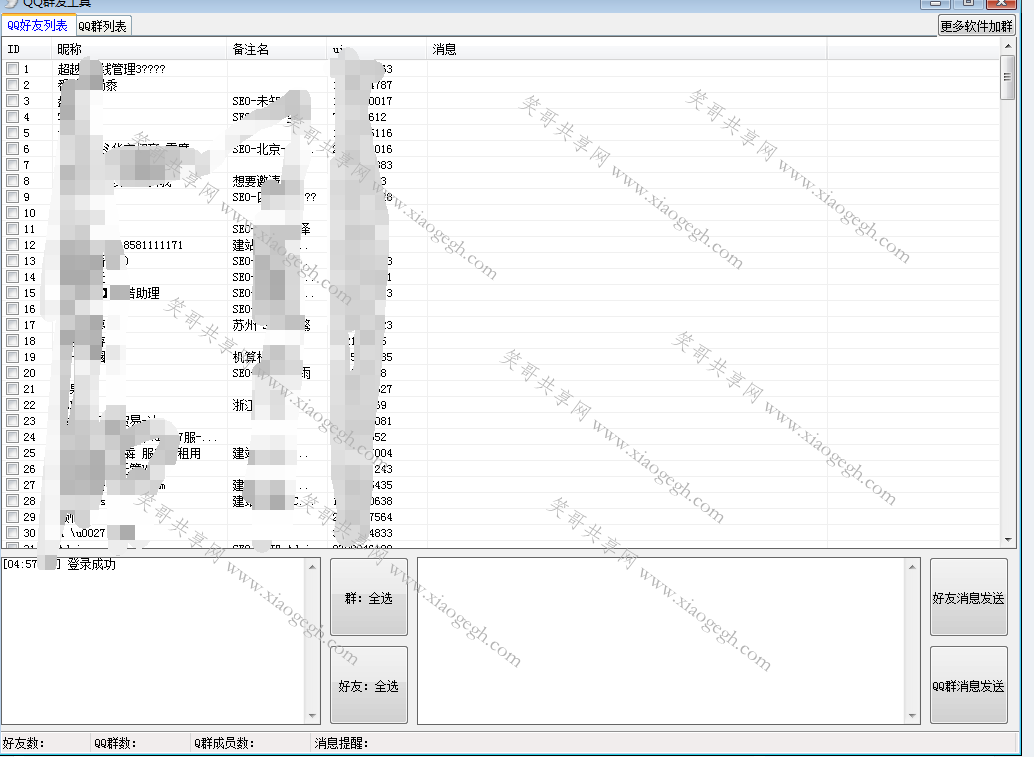
Task: Check the checkbox for row ID 2
Action: pyautogui.click(x=13, y=84)
